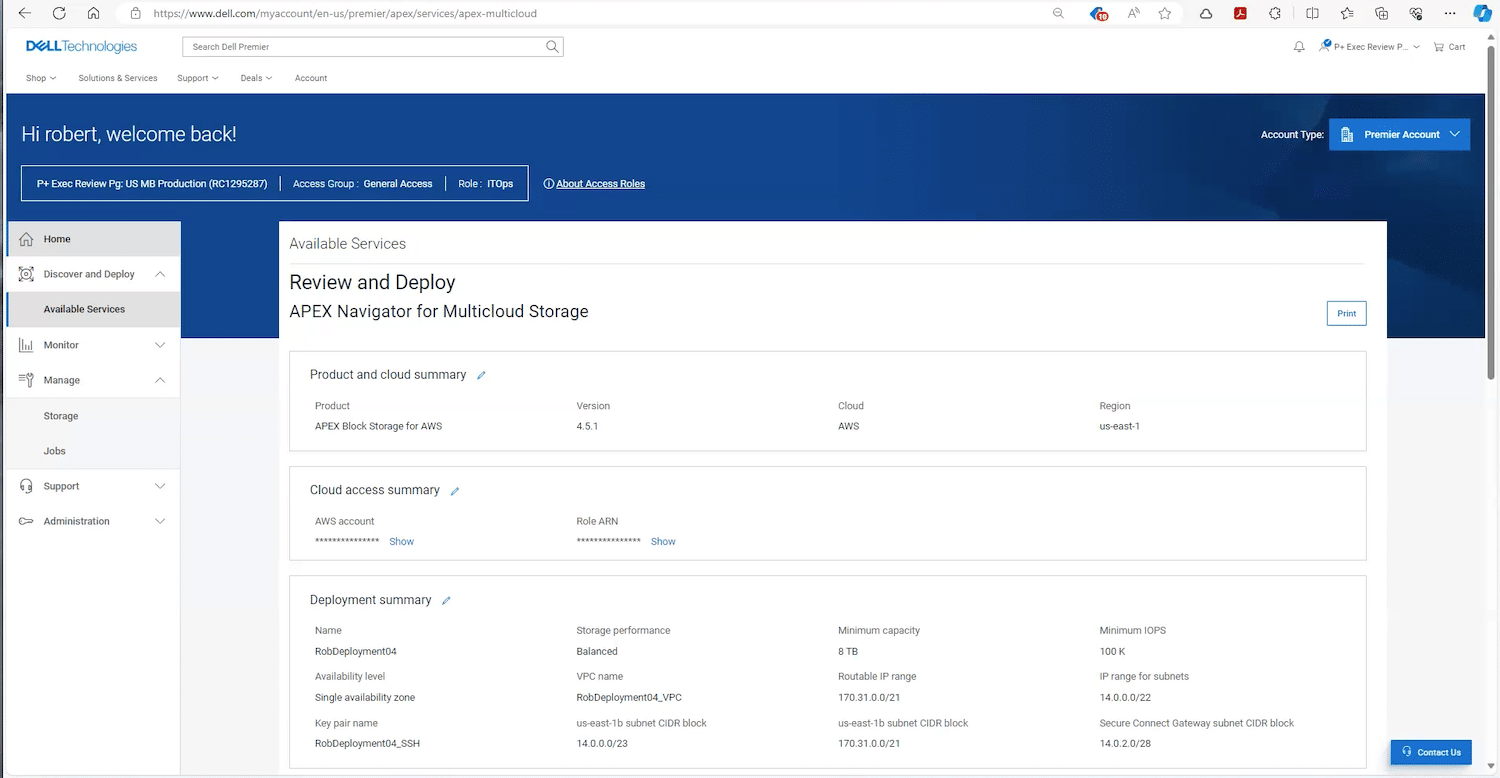Click the deployment name RobDeployment04

(x=356, y=652)
